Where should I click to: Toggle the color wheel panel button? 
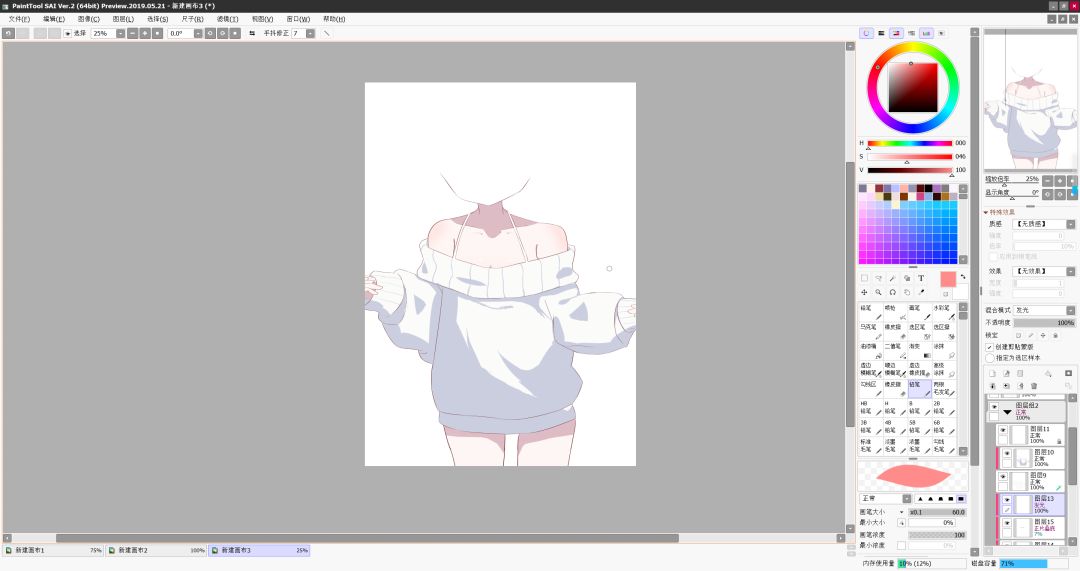coord(866,33)
